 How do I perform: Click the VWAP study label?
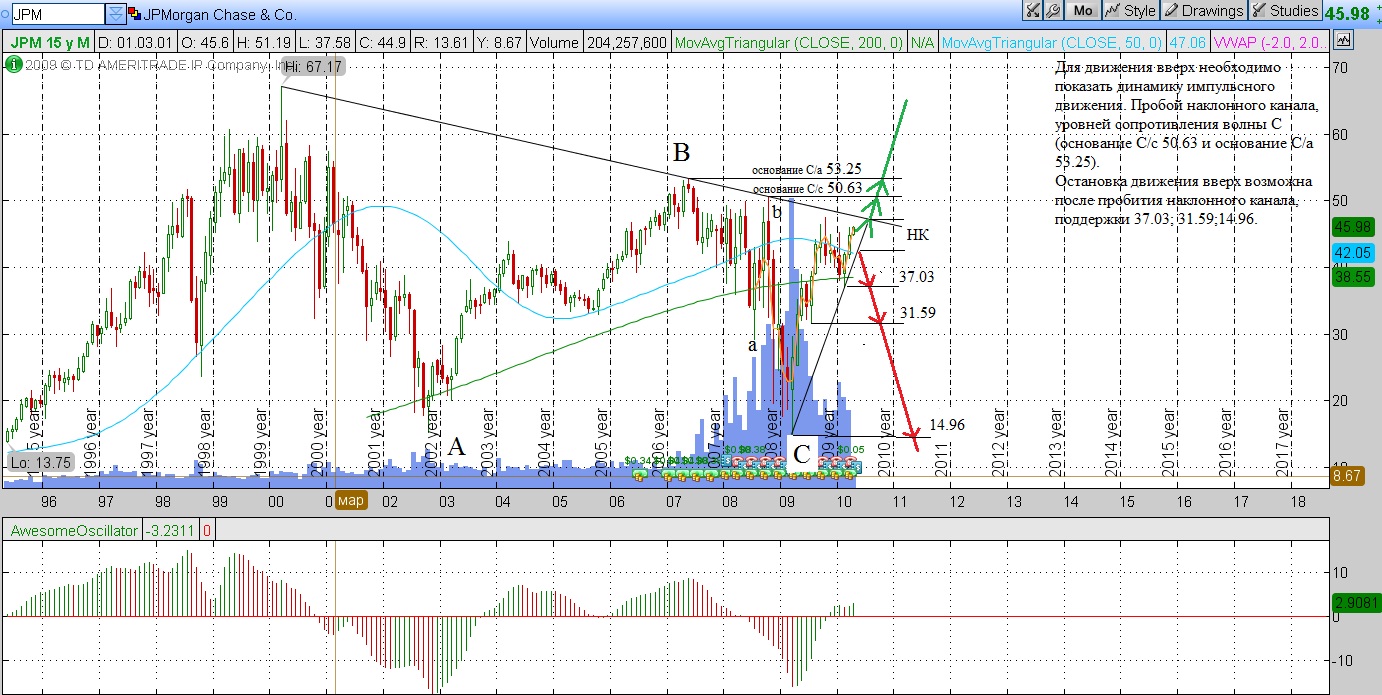(1270, 42)
